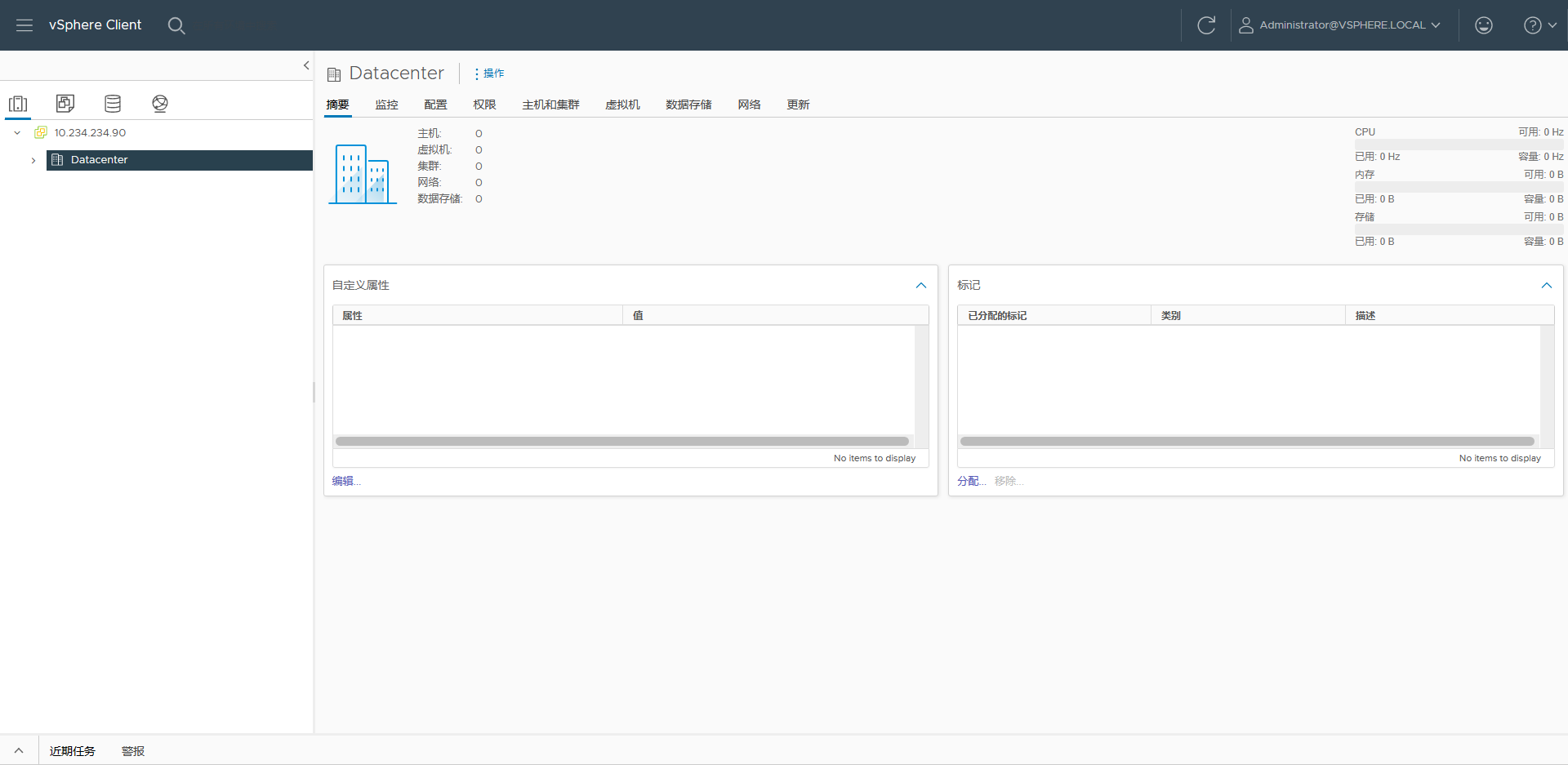The image size is (1568, 765).
Task: Collapse the 10.234.234.90 vCenter node
Action: (17, 133)
